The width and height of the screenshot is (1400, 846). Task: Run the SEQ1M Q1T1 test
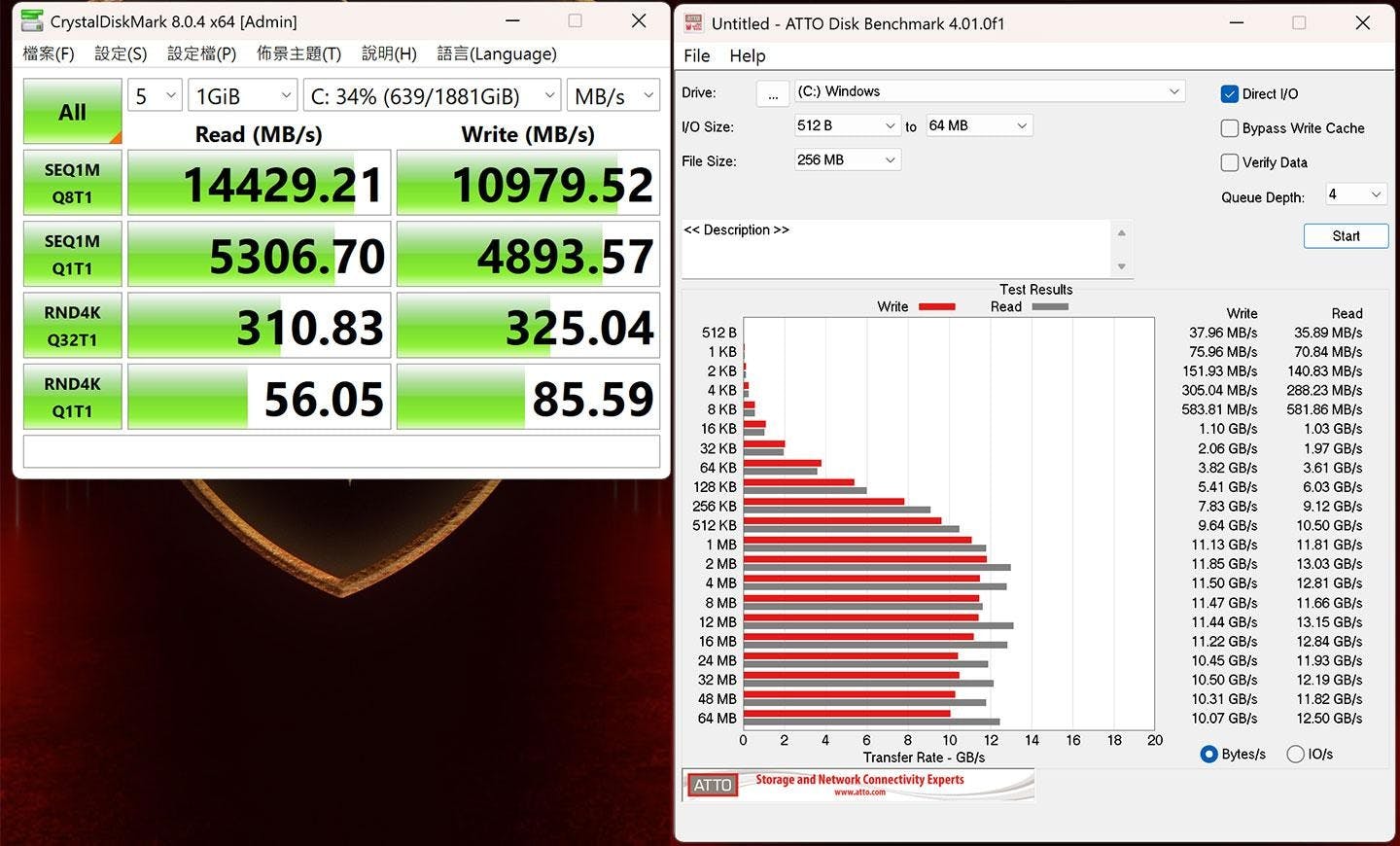(73, 254)
